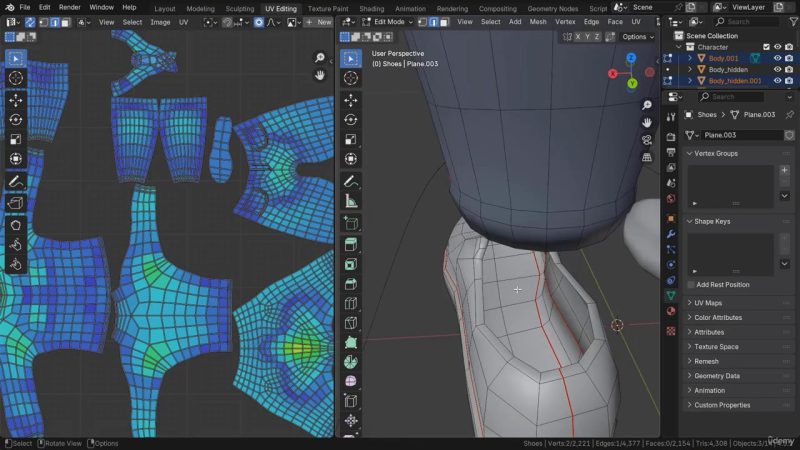Viewport: 800px width, 450px height.
Task: Open the Vertex menu in 3D viewport header
Action: click(565, 22)
